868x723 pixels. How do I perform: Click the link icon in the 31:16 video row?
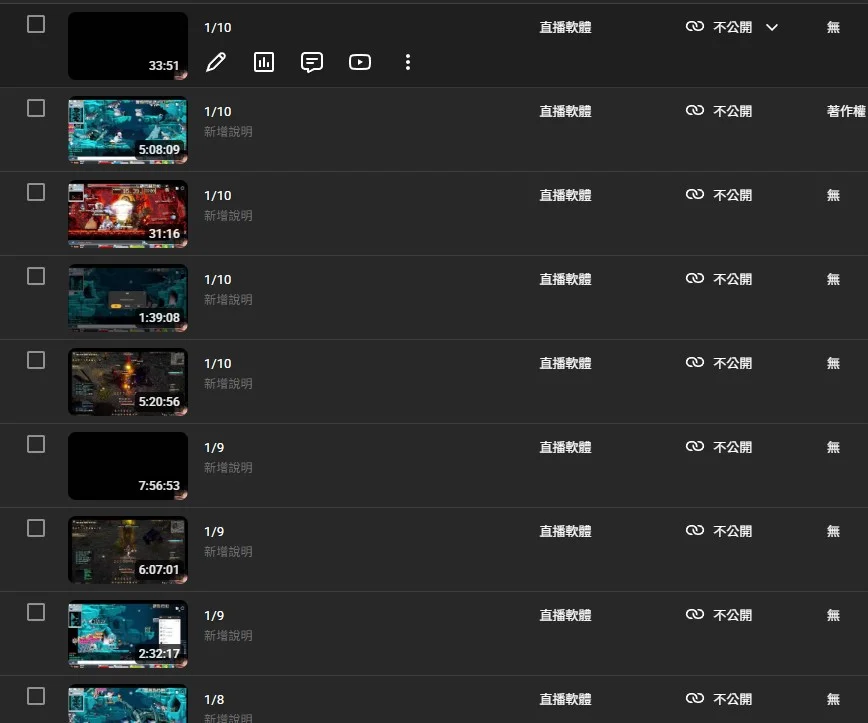[x=695, y=195]
